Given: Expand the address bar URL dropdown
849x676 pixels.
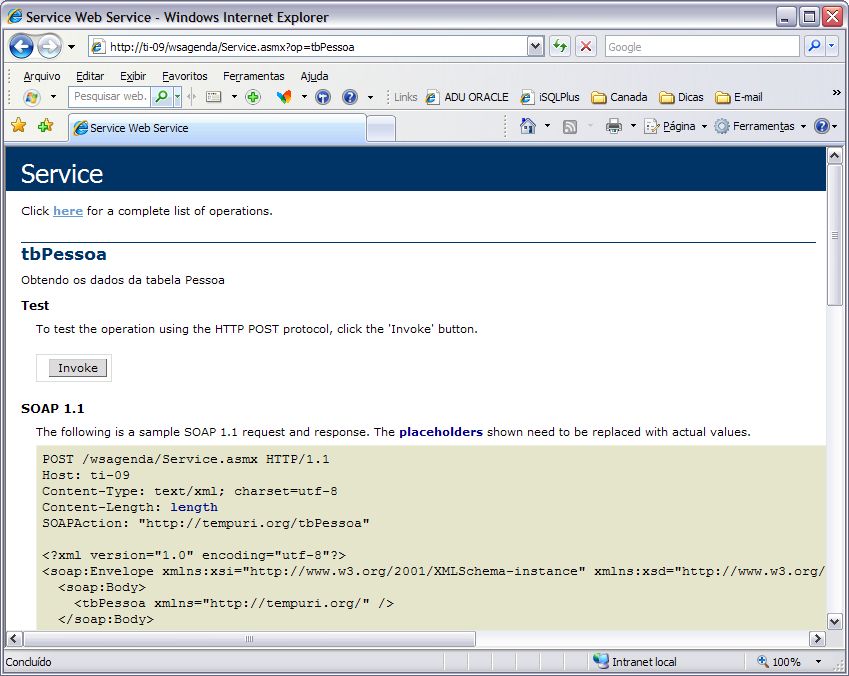Looking at the screenshot, I should pos(535,47).
